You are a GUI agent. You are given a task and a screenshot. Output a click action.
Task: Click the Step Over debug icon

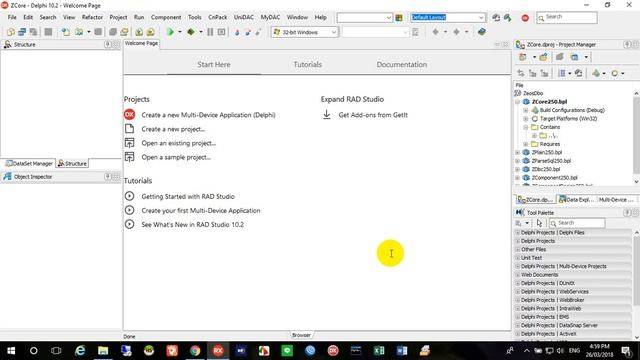click(x=248, y=32)
